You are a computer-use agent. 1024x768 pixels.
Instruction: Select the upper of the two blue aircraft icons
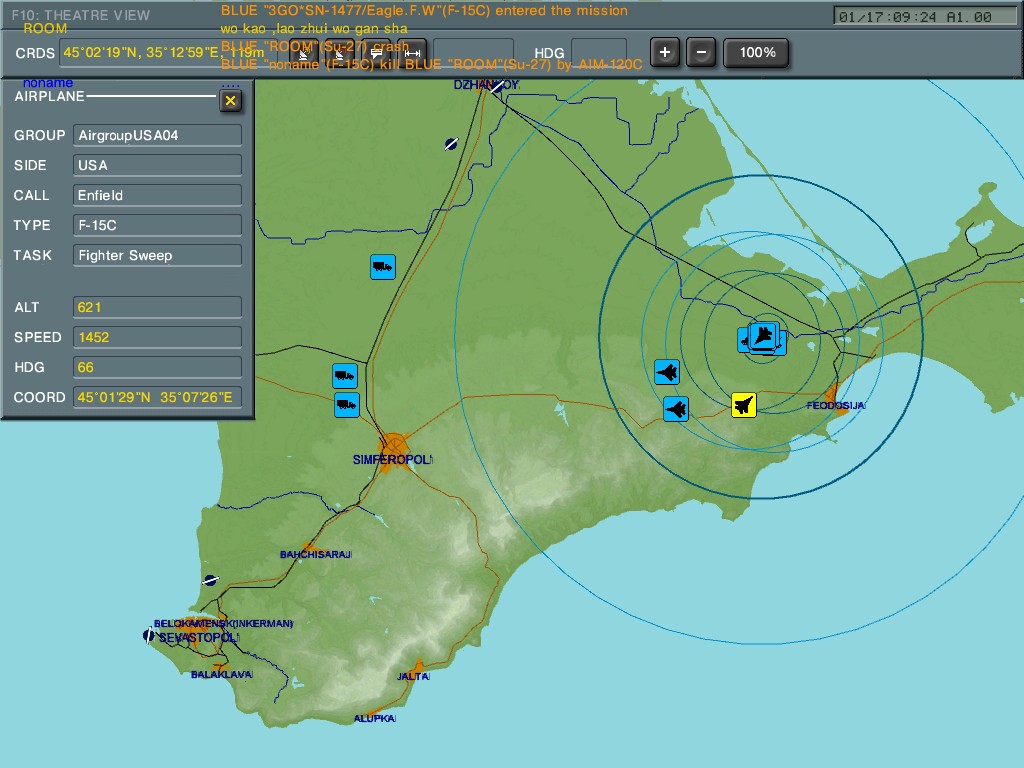(x=667, y=372)
